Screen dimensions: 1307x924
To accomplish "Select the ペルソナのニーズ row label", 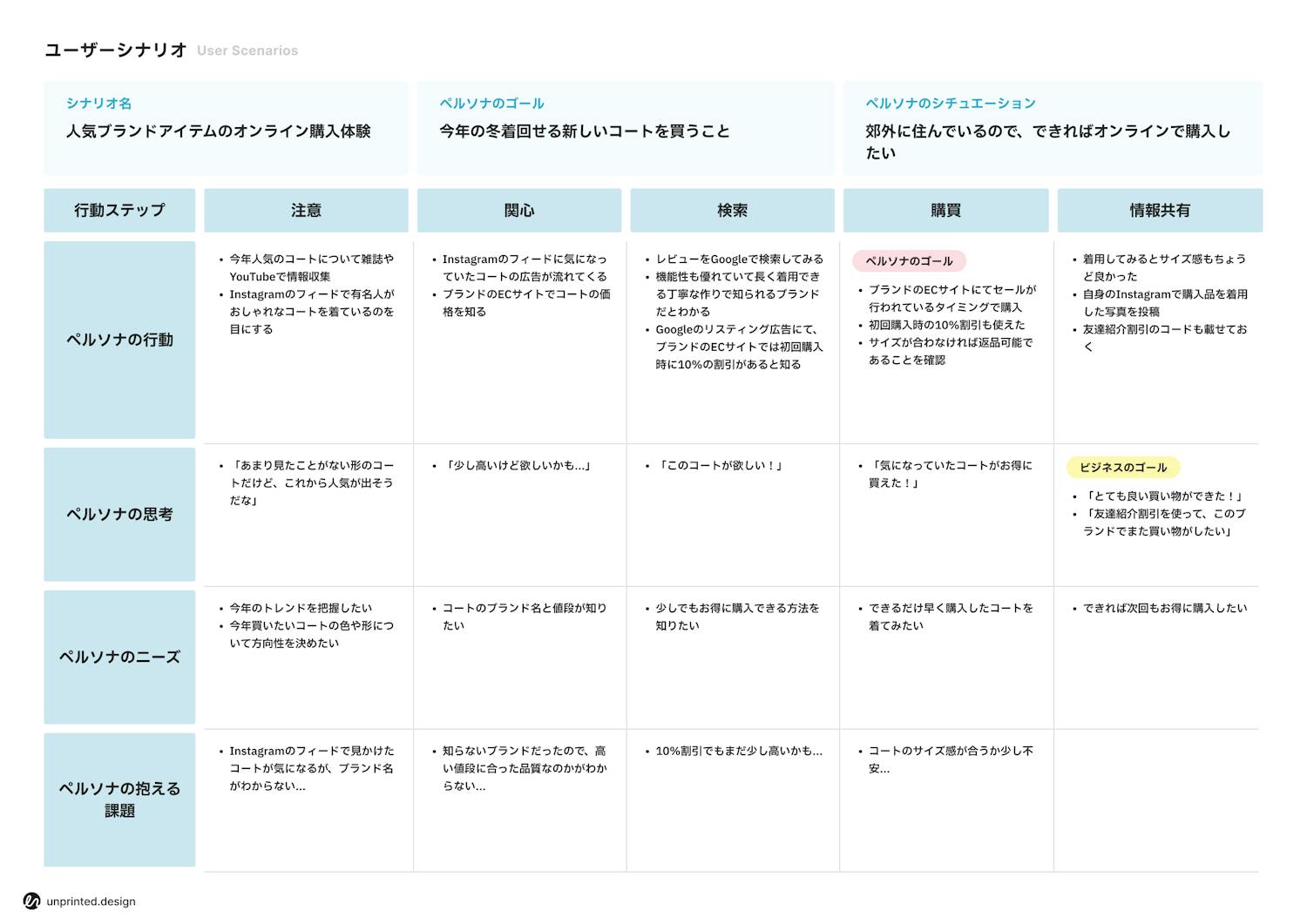I will click(119, 658).
